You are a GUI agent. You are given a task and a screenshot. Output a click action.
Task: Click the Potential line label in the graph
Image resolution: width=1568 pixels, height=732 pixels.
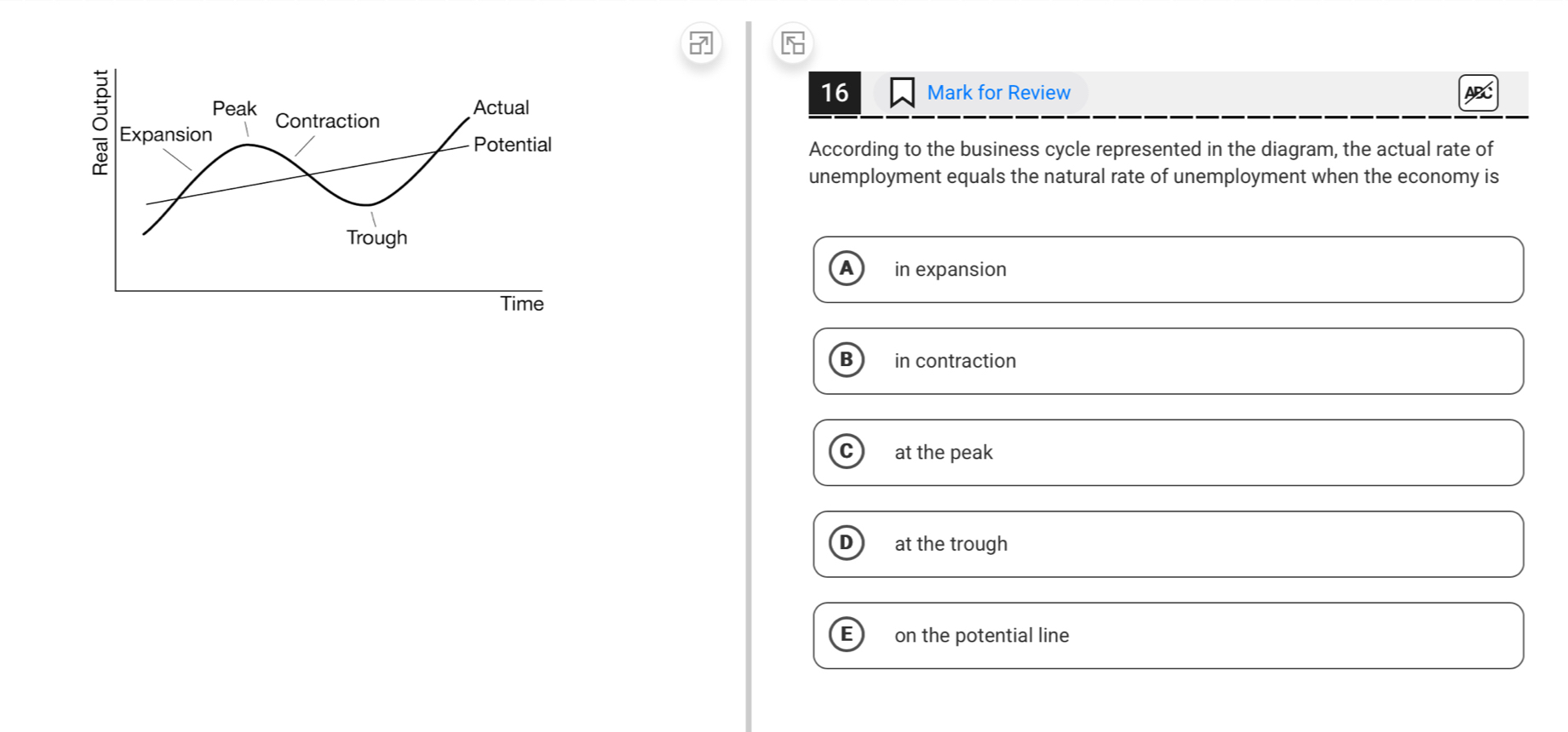(x=513, y=145)
